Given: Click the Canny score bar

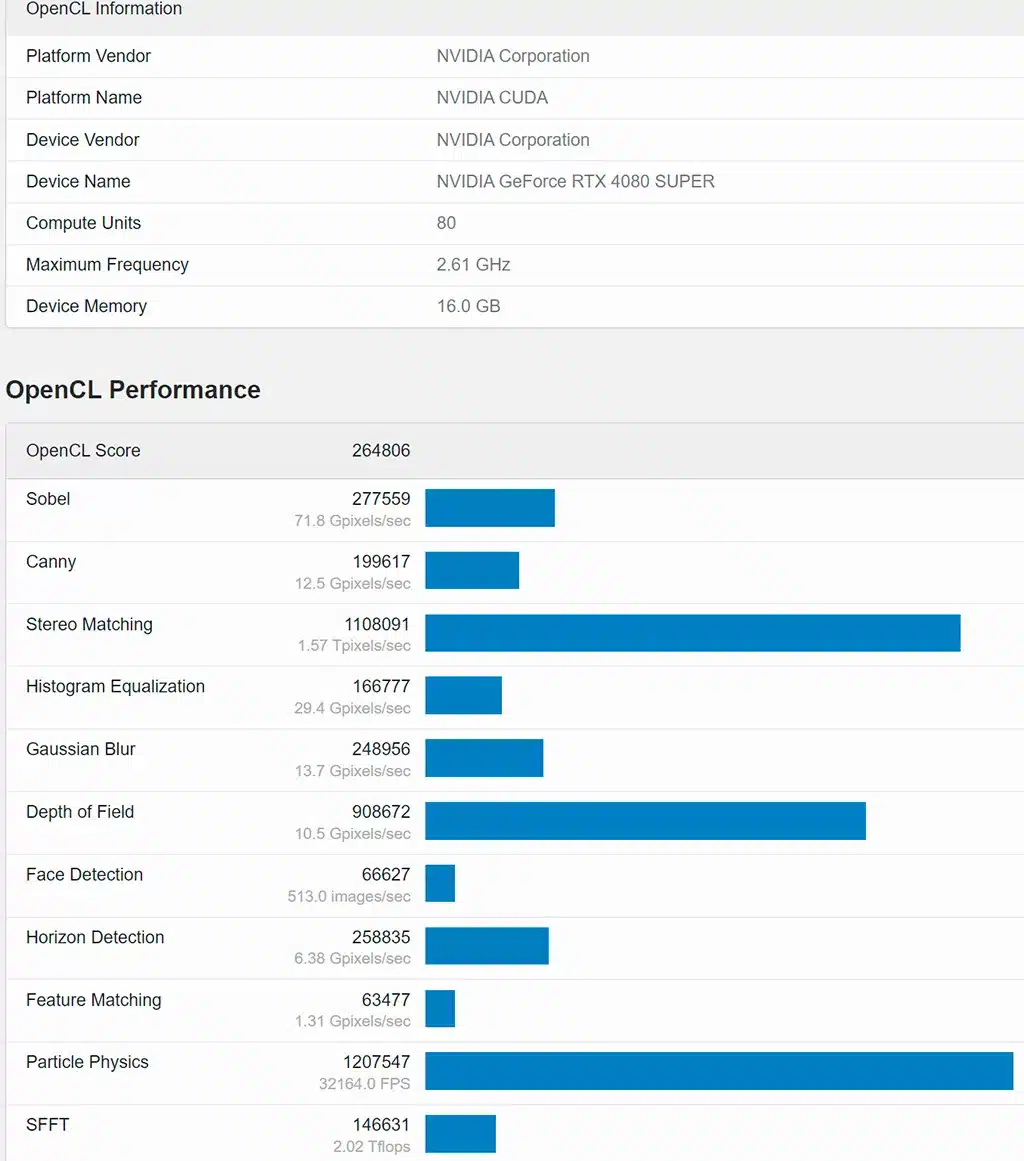Looking at the screenshot, I should tap(472, 570).
